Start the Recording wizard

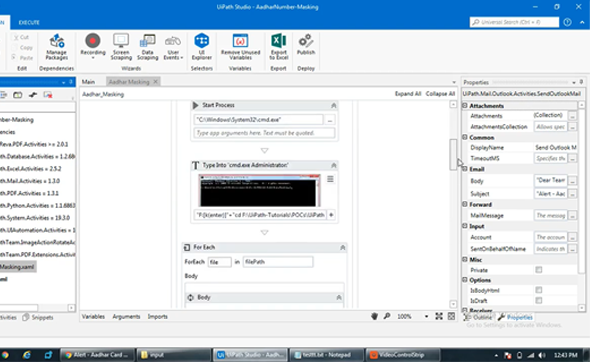coord(93,46)
